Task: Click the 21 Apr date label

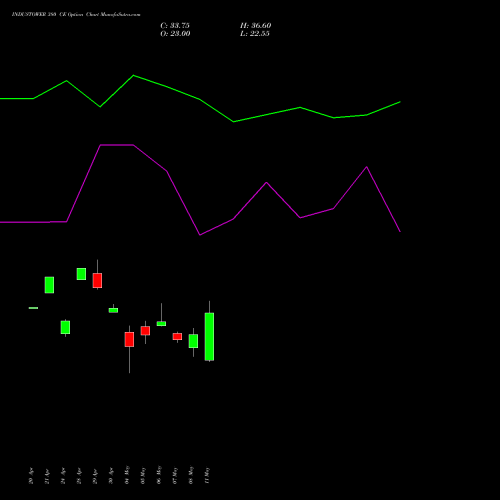Action: pos(47,476)
